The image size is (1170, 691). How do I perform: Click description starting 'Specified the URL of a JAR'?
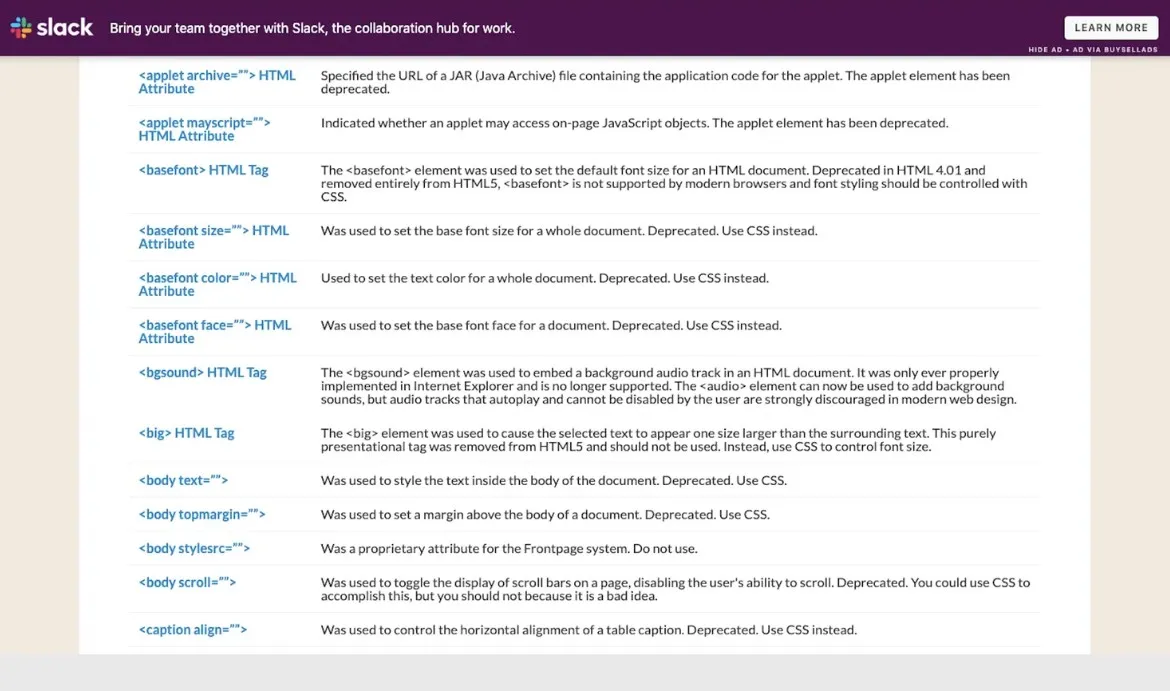pyautogui.click(x=665, y=82)
